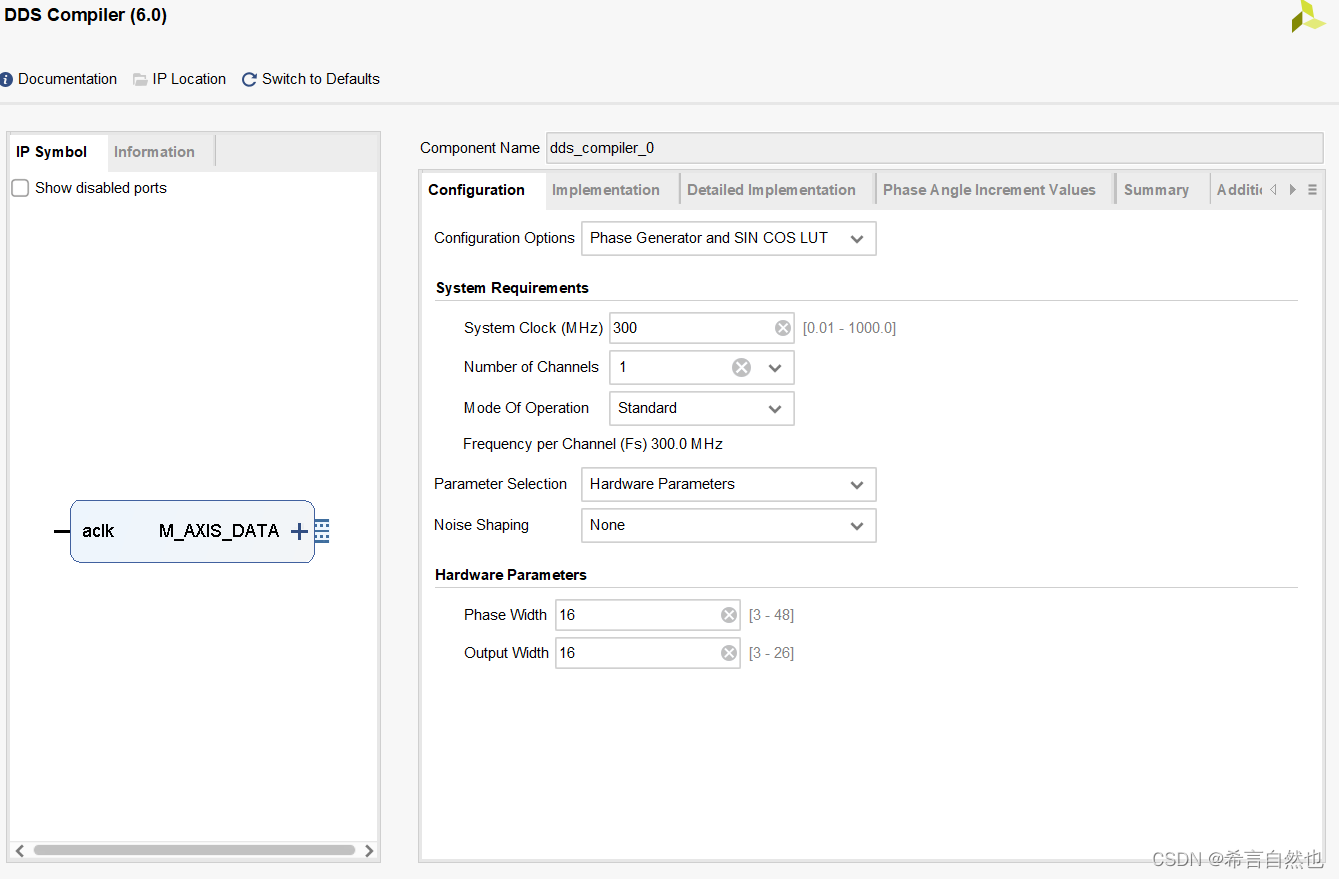The height and width of the screenshot is (879, 1339).
Task: Click the Xilinx logo icon
Action: [1308, 16]
